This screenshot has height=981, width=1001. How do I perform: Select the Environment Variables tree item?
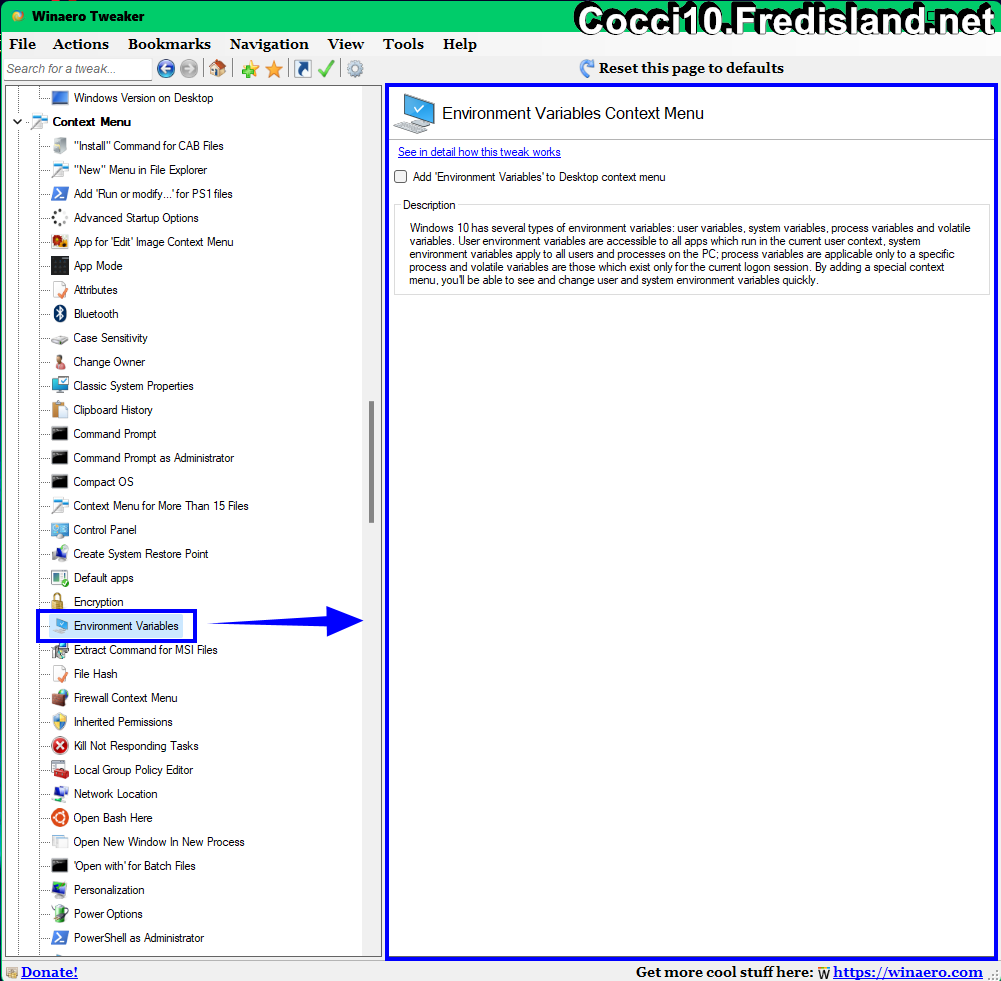(126, 625)
